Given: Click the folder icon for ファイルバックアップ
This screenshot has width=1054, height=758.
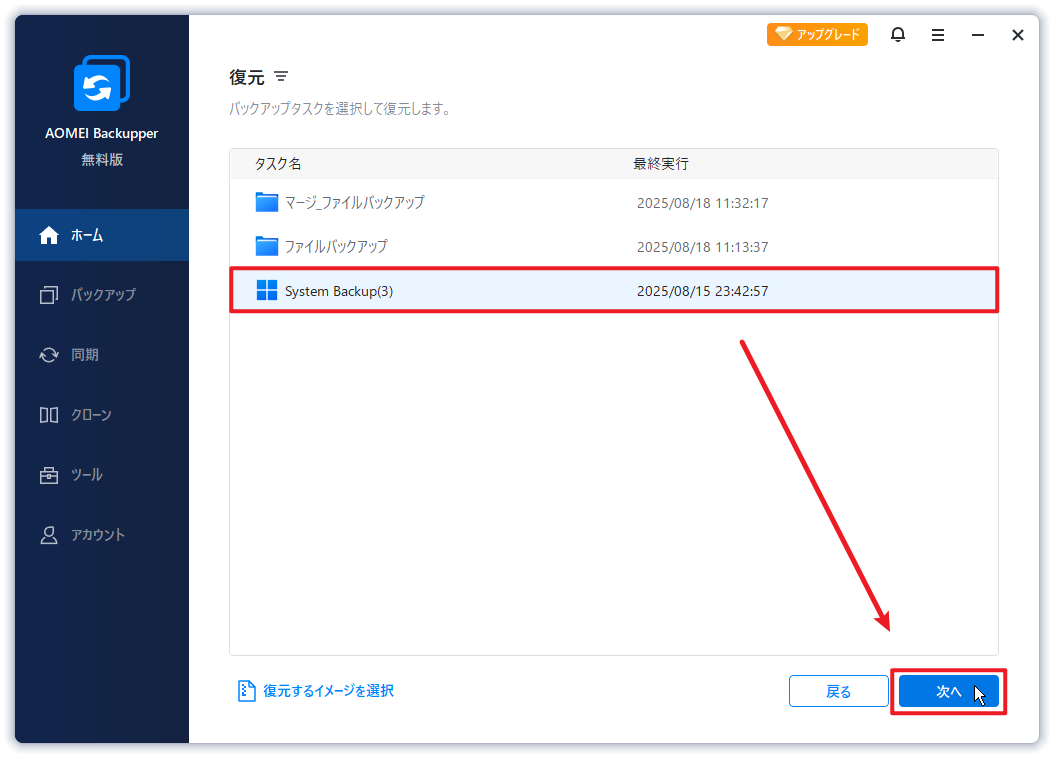Looking at the screenshot, I should (266, 246).
